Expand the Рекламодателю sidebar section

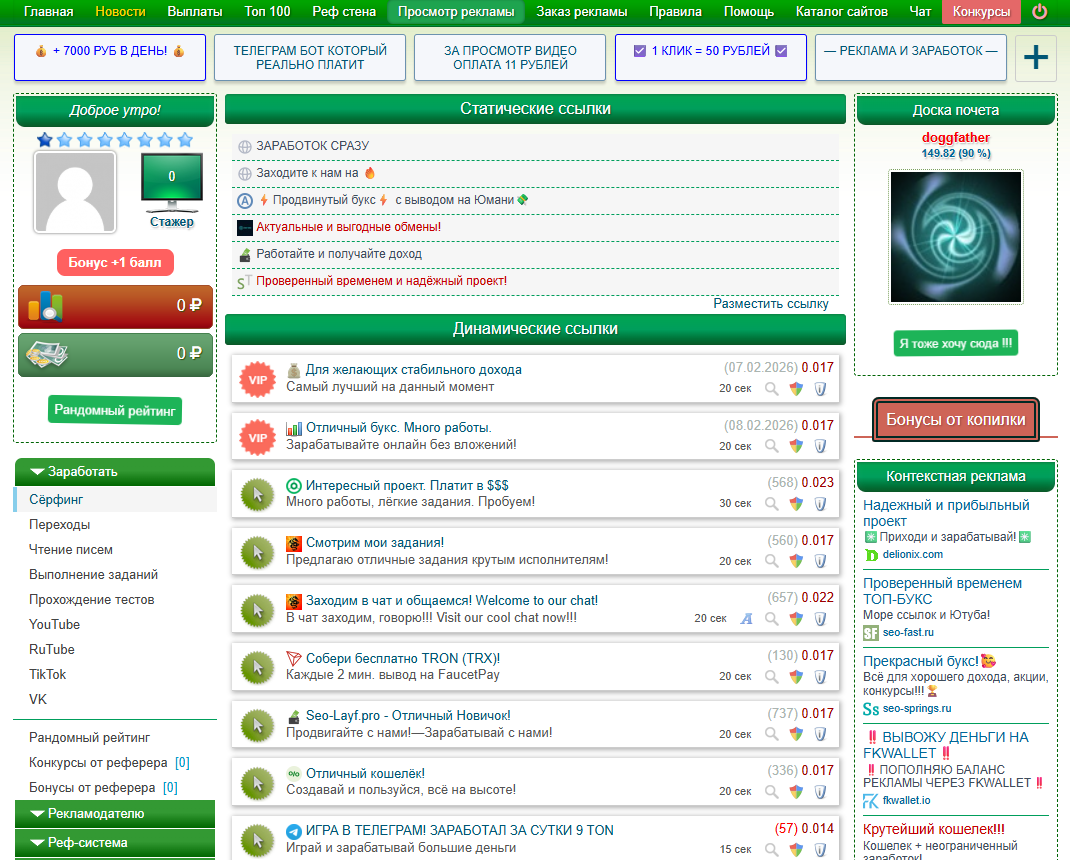point(115,814)
